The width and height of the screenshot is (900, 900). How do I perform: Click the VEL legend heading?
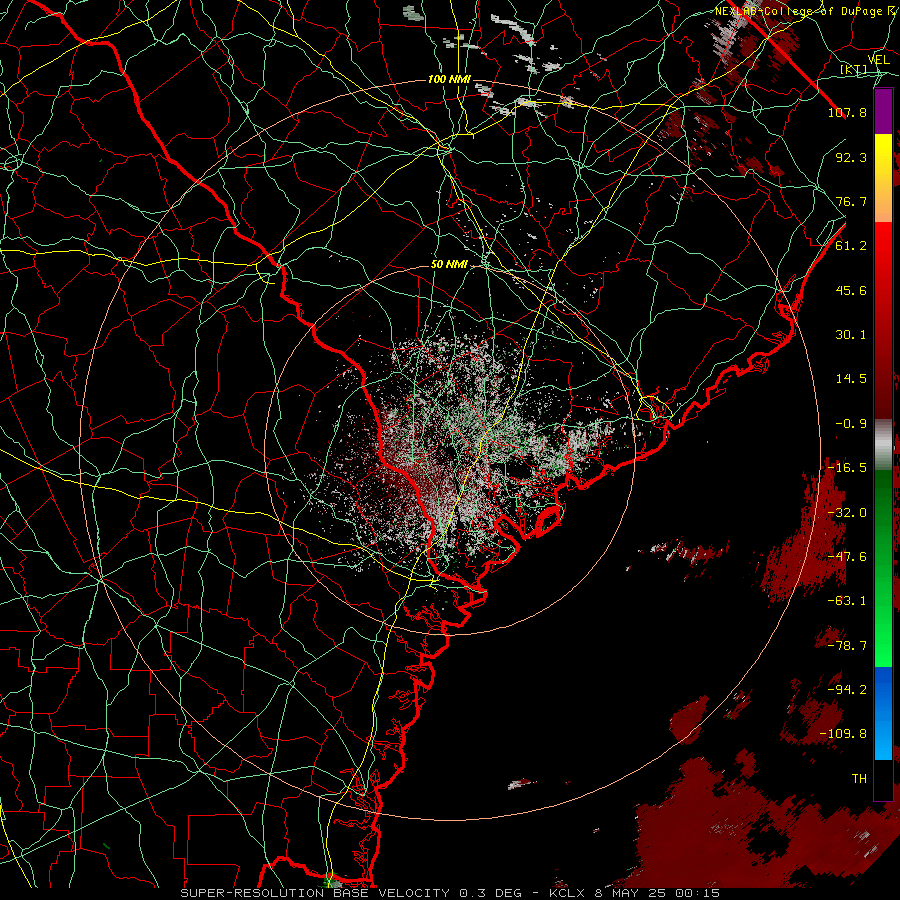pyautogui.click(x=878, y=60)
